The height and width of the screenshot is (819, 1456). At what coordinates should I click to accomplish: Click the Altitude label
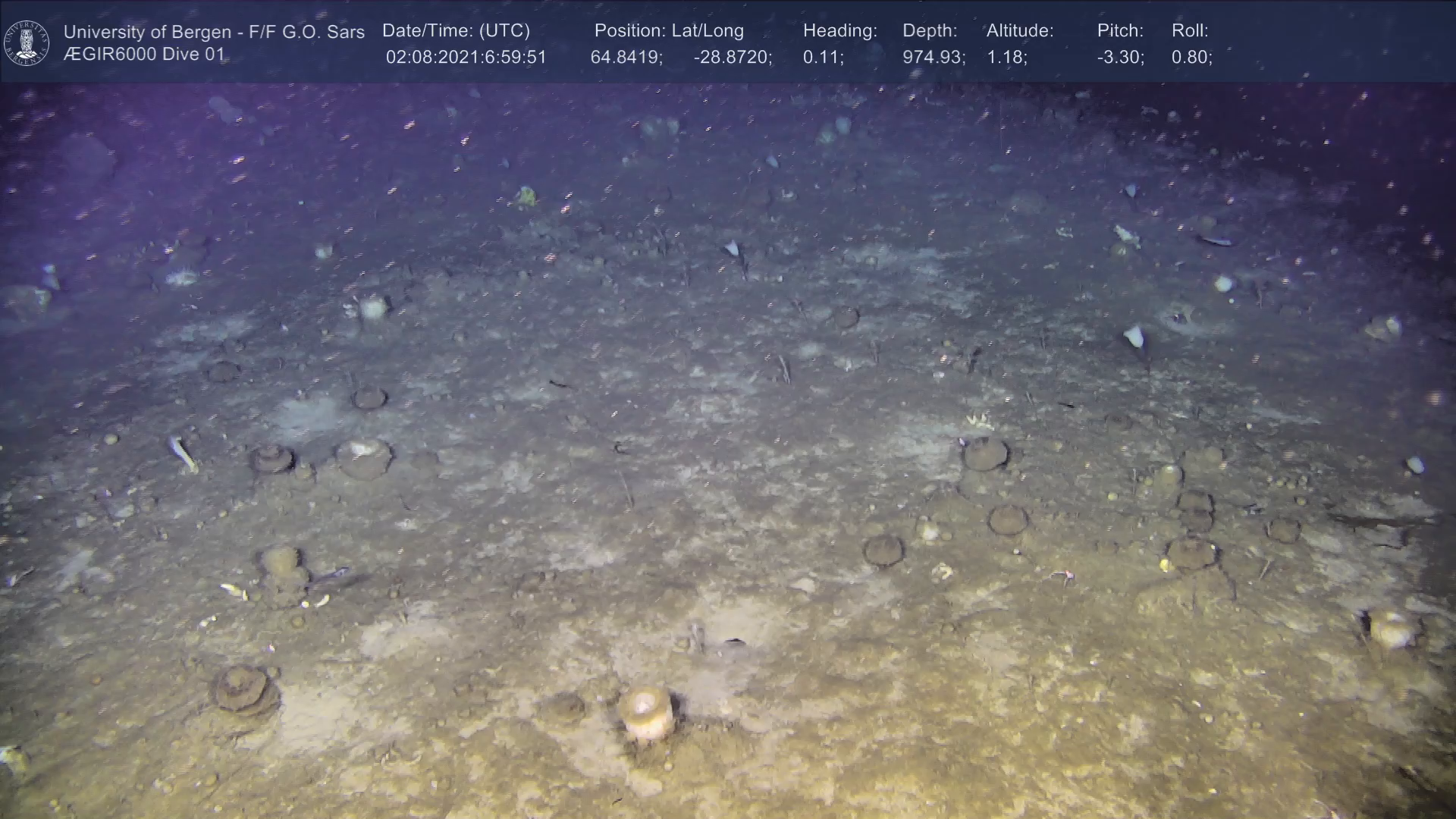1019,30
